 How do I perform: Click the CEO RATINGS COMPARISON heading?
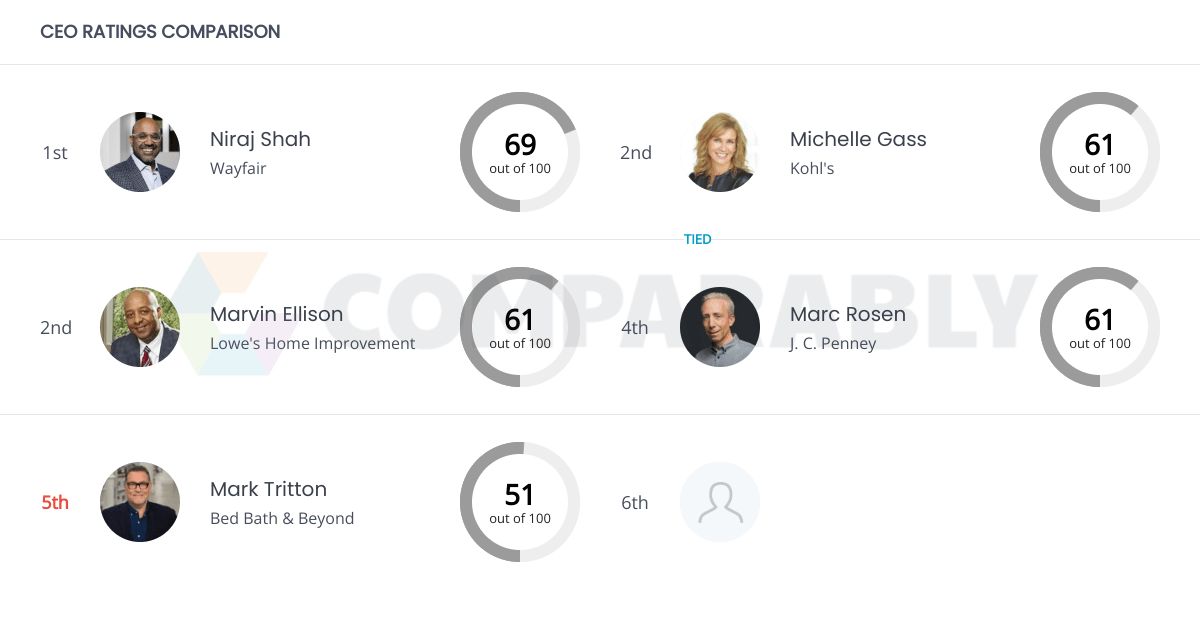pyautogui.click(x=160, y=31)
